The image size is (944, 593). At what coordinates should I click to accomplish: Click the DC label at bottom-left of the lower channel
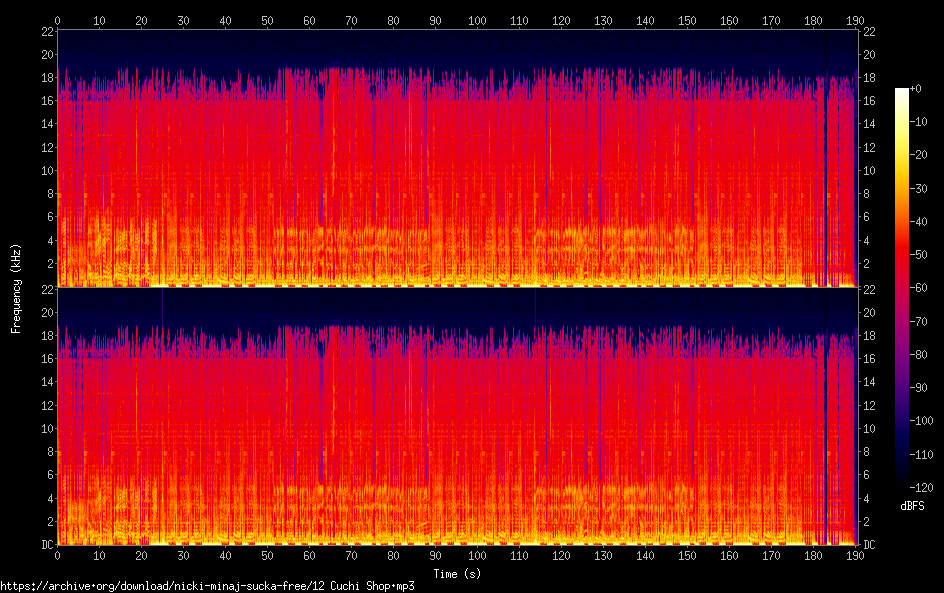click(46, 545)
